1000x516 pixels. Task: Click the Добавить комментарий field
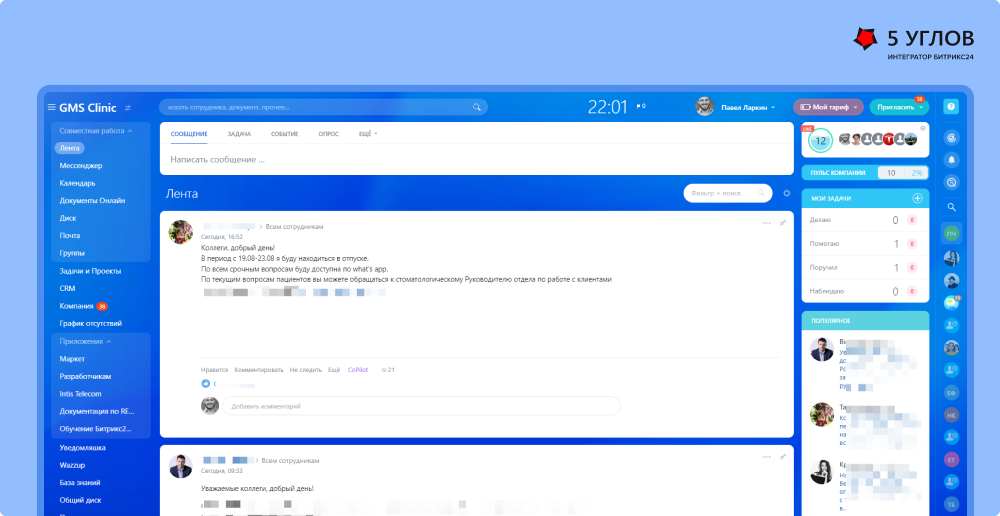(420, 406)
